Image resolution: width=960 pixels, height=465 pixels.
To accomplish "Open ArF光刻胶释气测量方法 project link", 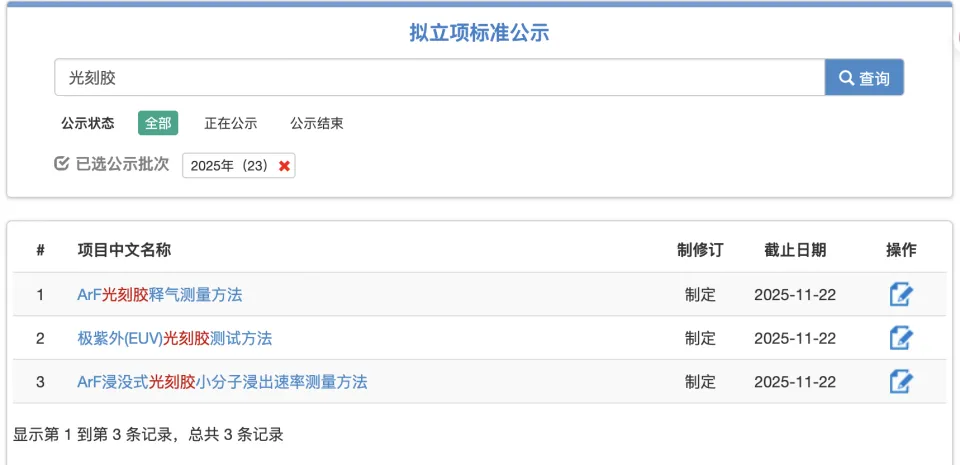I will [x=160, y=295].
